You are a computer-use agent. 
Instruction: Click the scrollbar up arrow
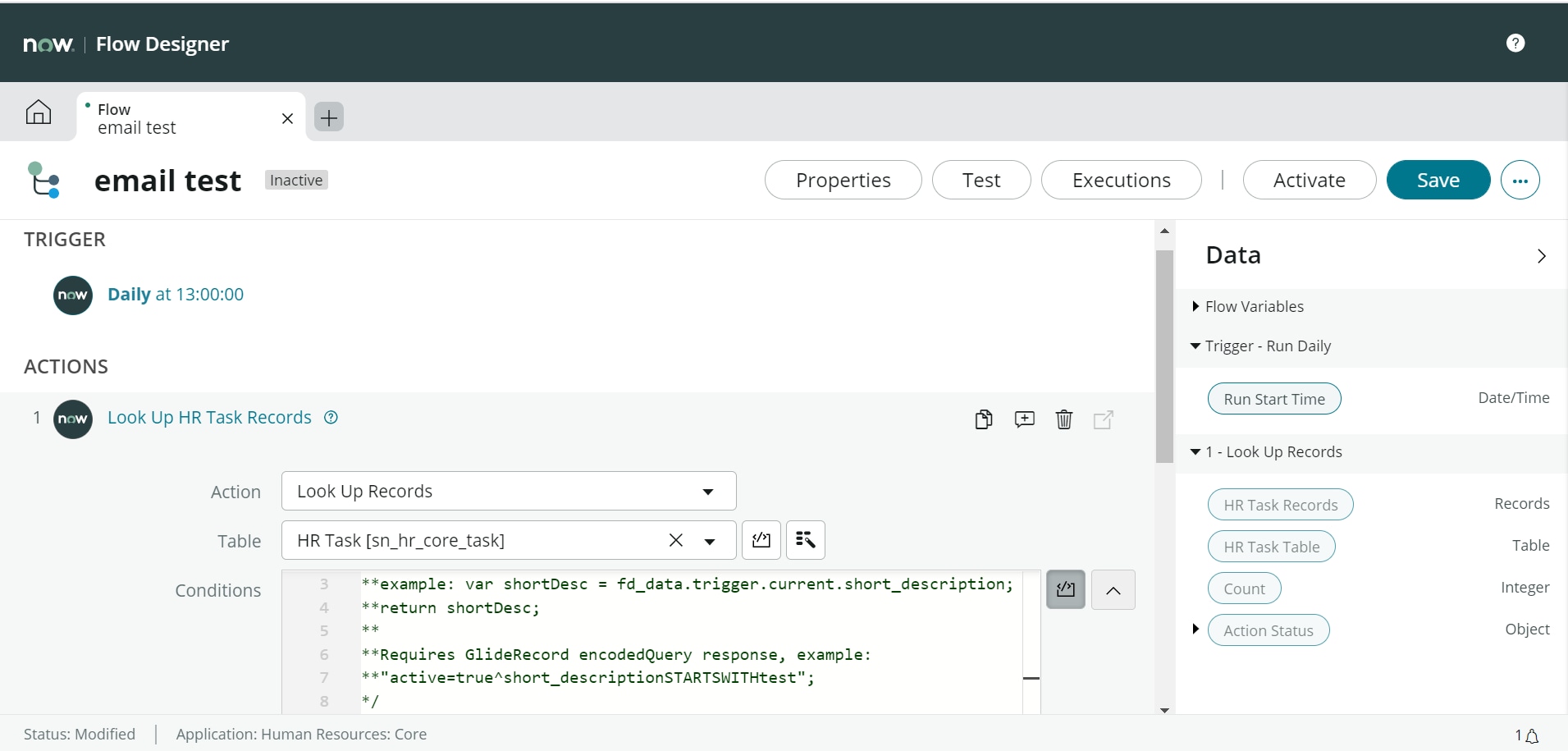click(1164, 231)
